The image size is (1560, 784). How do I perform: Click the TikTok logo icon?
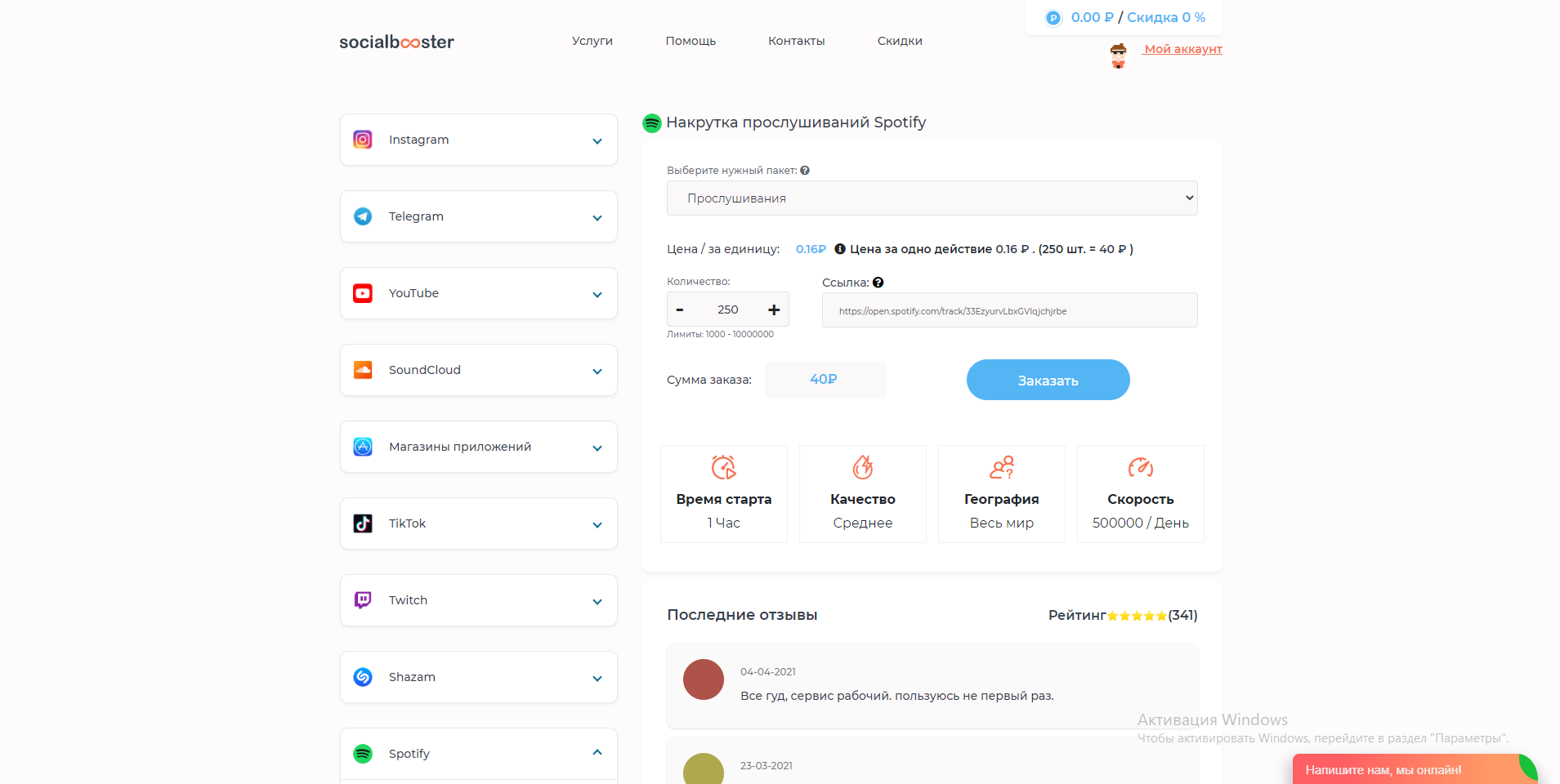[363, 523]
